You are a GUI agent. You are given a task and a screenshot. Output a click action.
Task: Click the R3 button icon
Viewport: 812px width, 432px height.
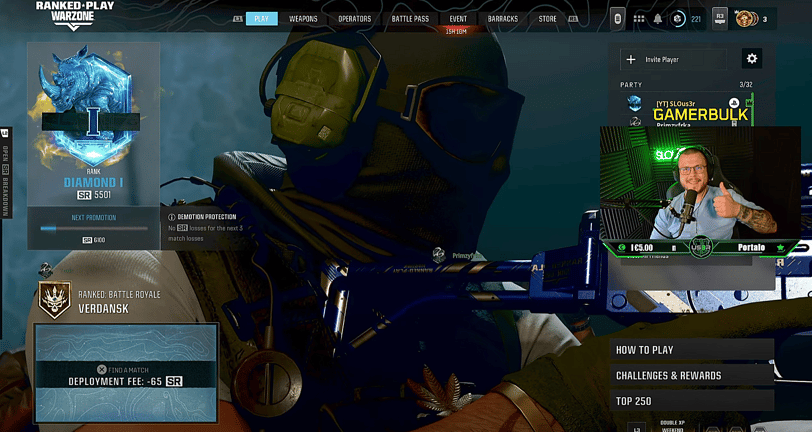(x=720, y=19)
